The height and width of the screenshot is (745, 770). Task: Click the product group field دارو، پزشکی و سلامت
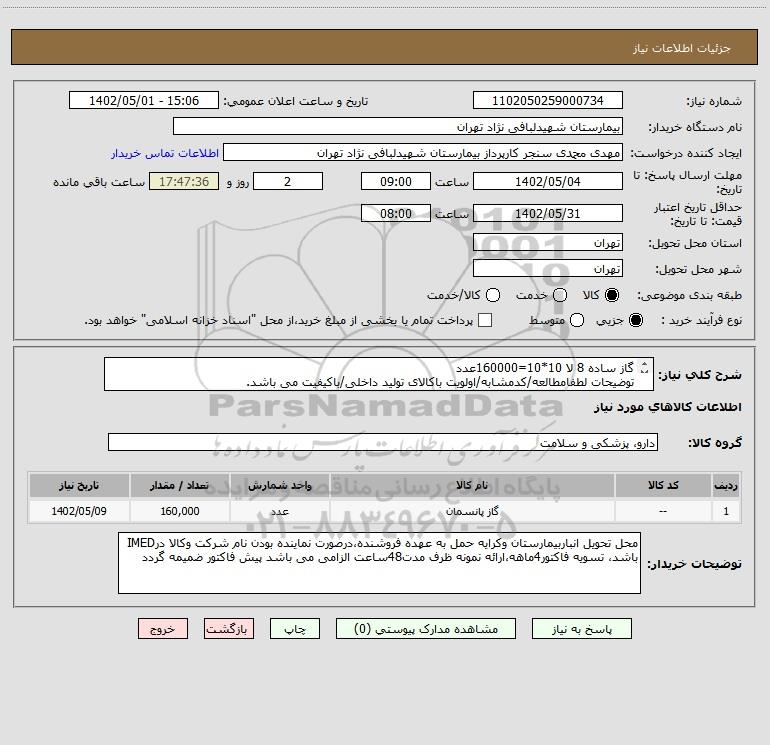point(383,442)
